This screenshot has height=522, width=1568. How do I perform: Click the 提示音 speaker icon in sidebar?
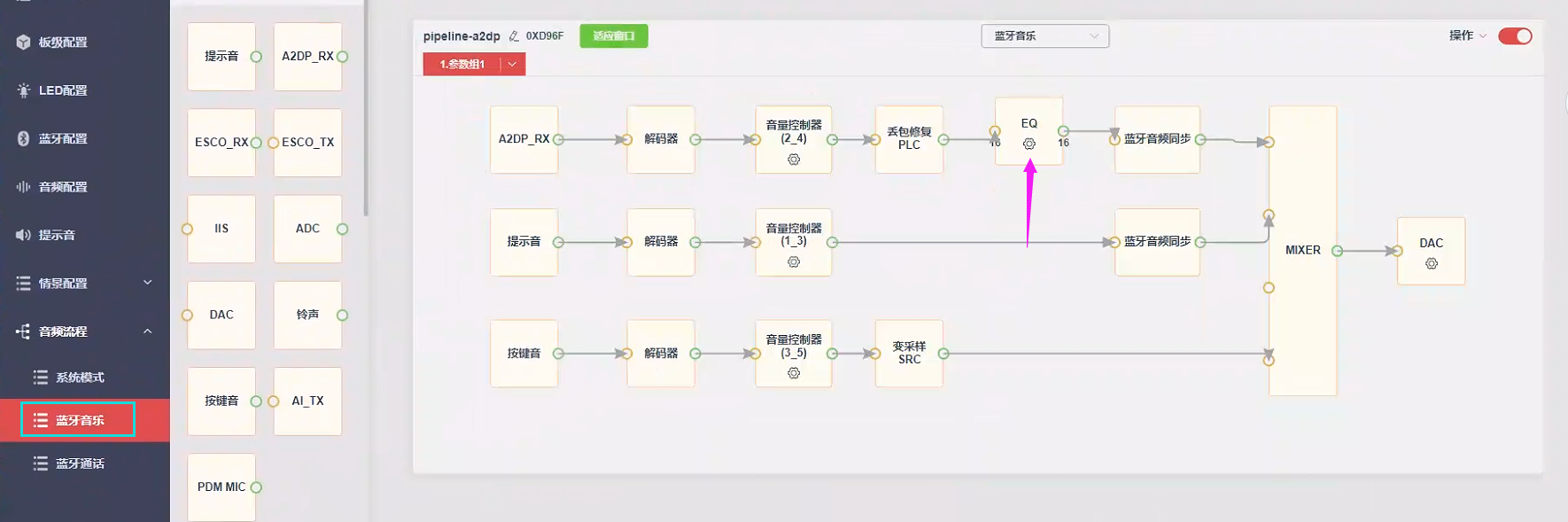coord(23,235)
